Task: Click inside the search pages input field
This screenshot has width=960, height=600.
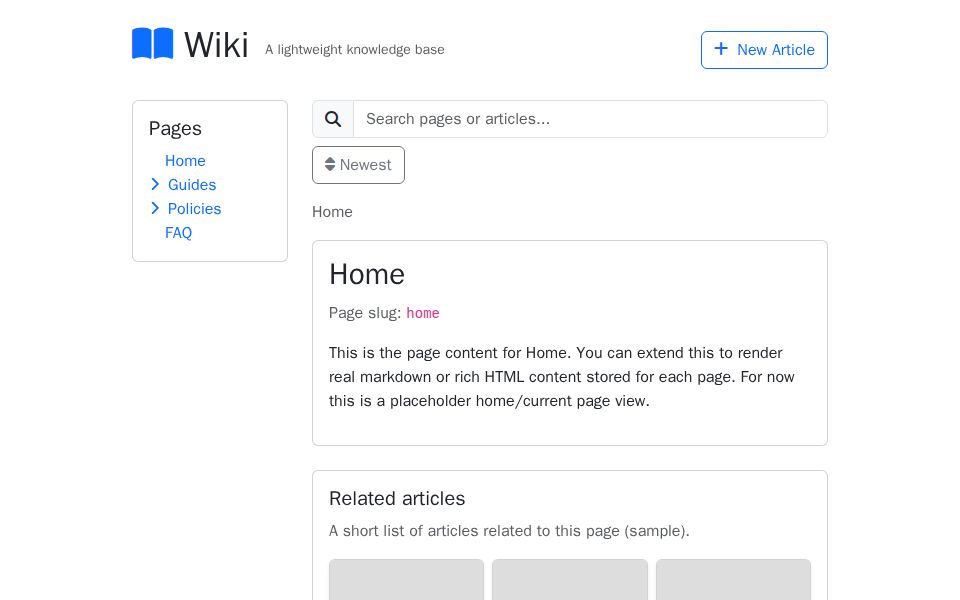Action: [x=590, y=119]
